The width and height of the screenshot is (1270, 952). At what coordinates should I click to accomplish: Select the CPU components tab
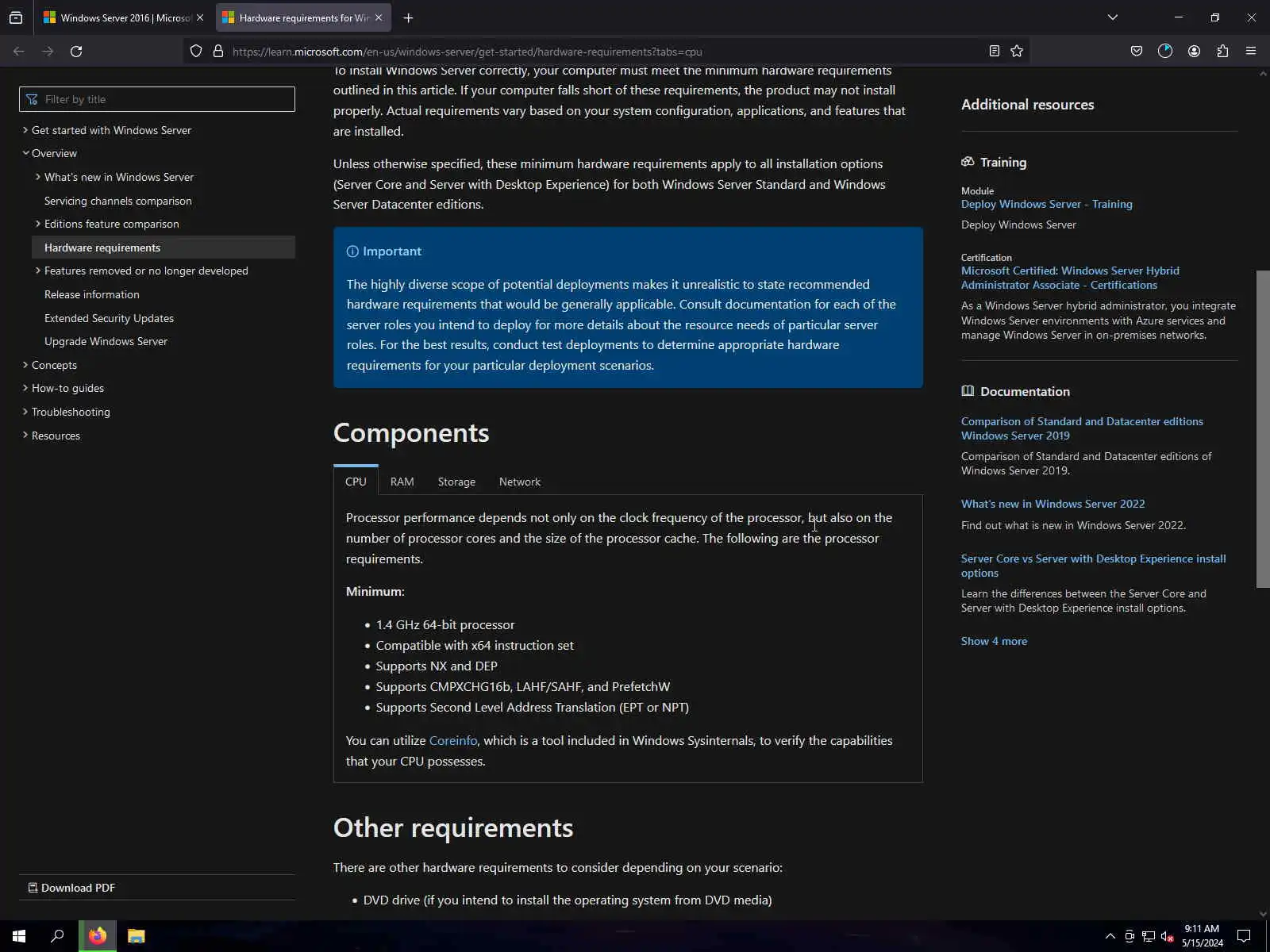(x=356, y=482)
